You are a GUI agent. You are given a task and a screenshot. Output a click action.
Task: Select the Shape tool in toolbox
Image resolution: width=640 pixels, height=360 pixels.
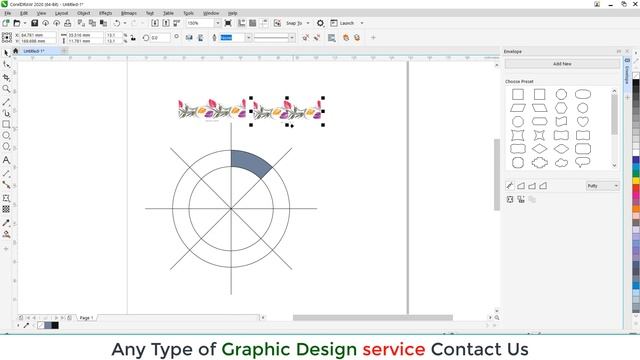point(6,65)
